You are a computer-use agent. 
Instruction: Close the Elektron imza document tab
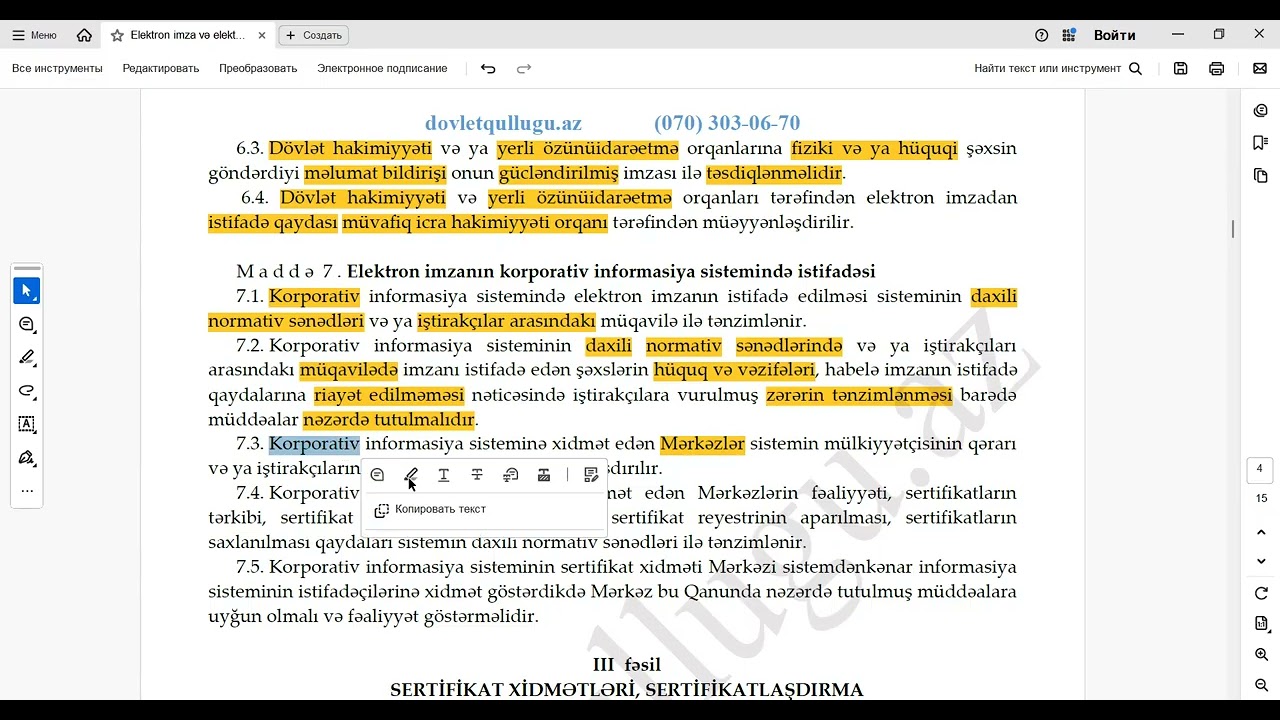pos(262,35)
